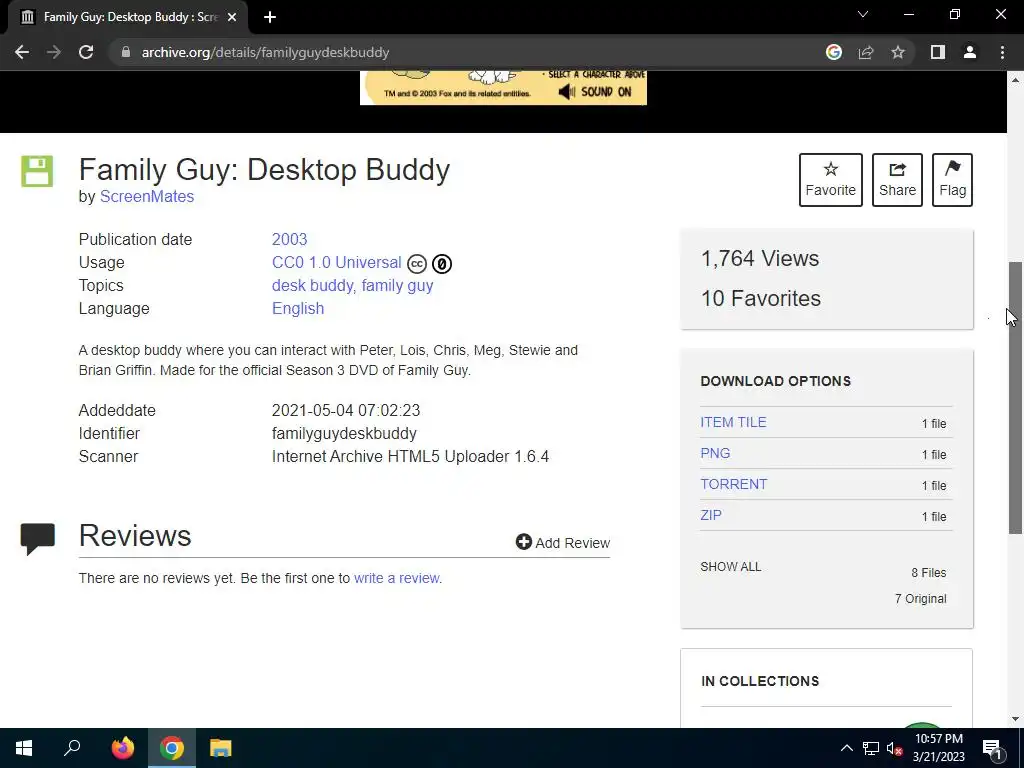Download the PNG file

(x=715, y=453)
